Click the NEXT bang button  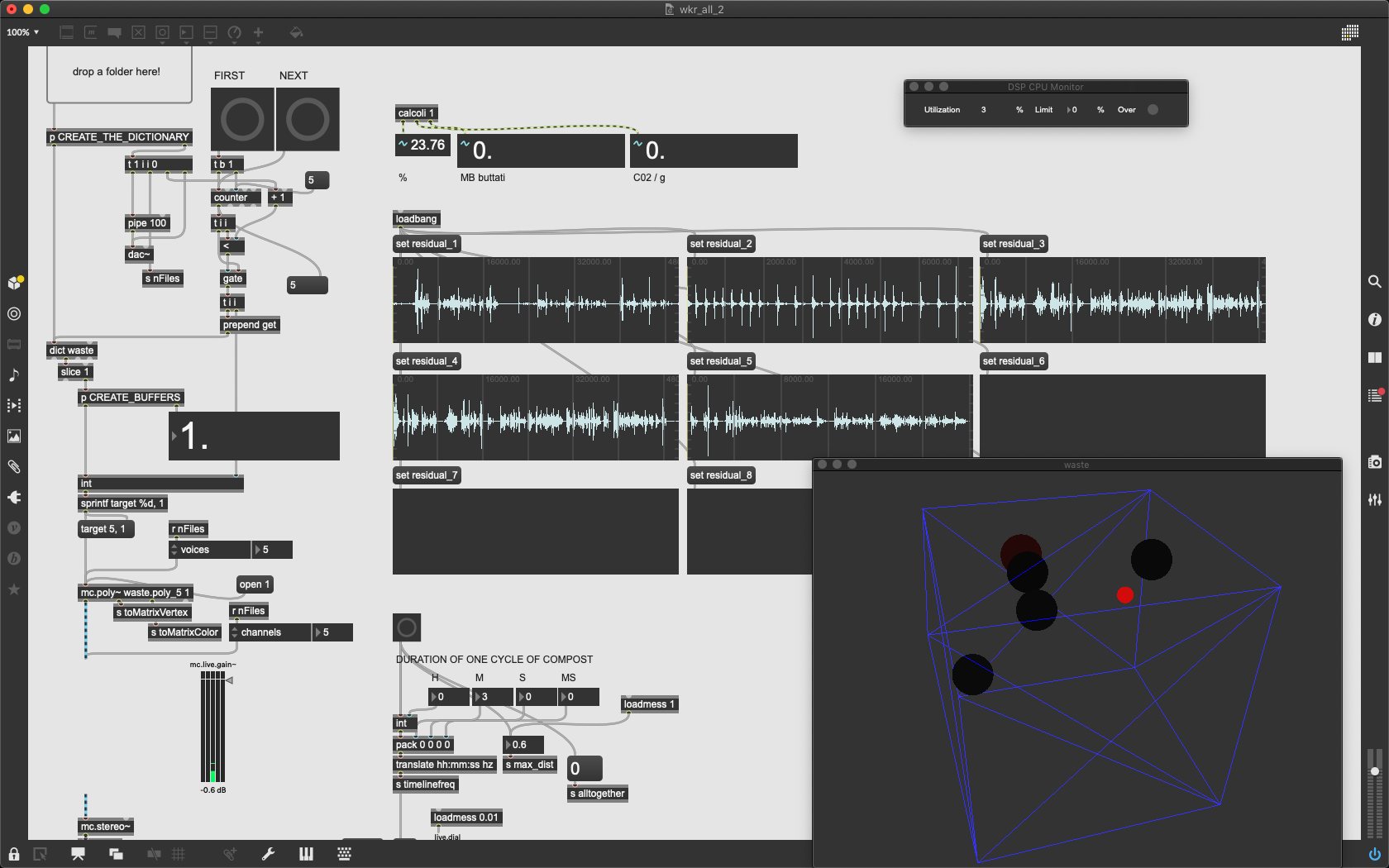(308, 120)
